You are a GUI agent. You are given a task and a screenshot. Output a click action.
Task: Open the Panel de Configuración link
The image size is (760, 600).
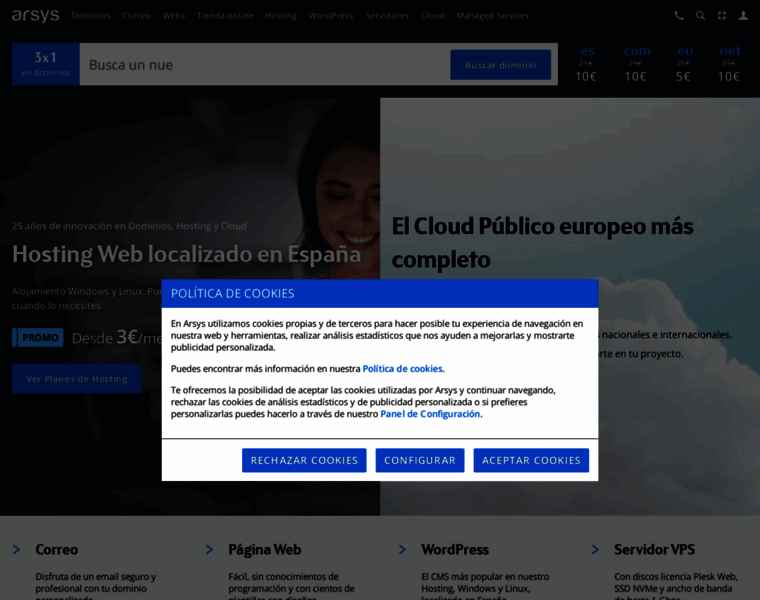click(x=430, y=414)
